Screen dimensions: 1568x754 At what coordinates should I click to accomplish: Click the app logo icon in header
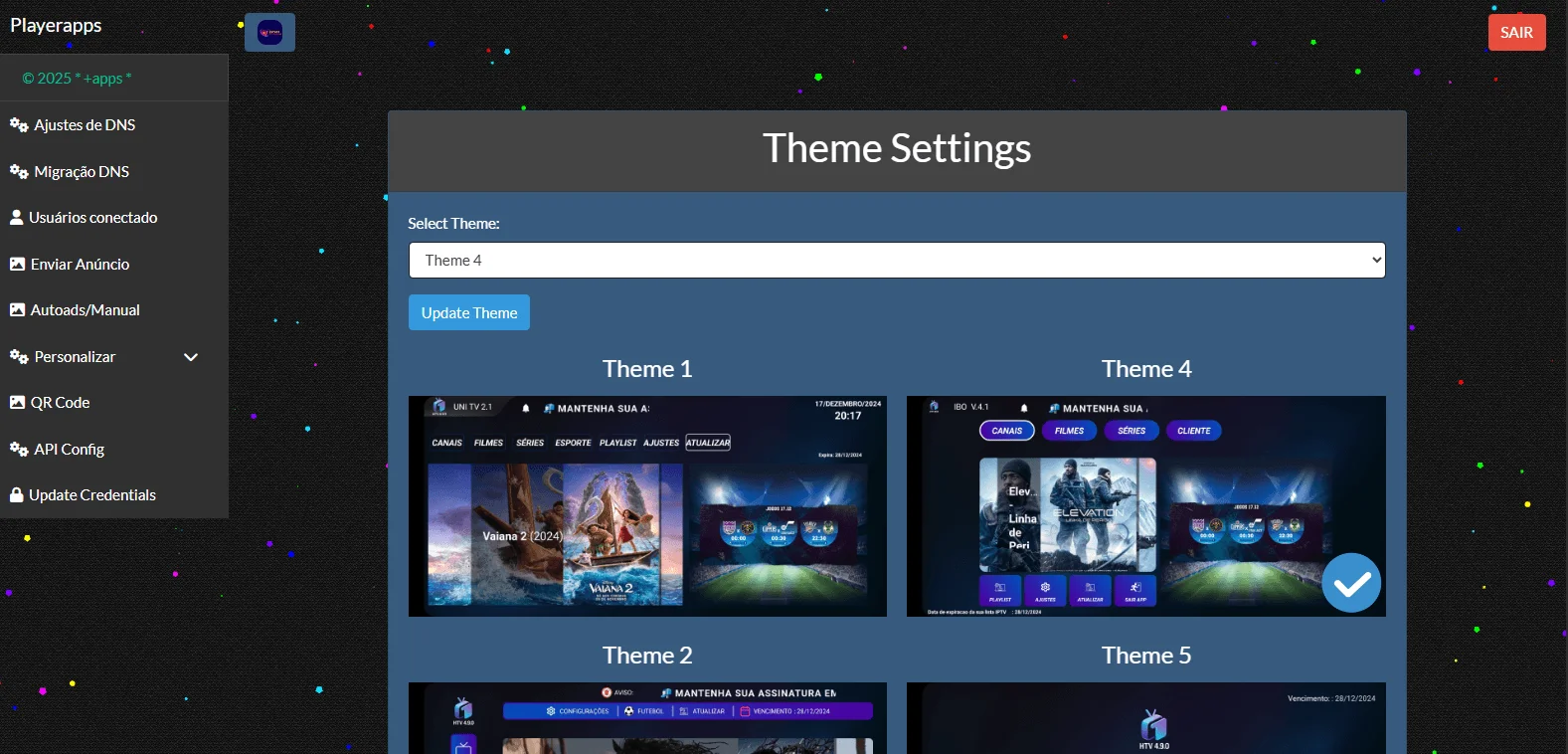click(x=269, y=33)
